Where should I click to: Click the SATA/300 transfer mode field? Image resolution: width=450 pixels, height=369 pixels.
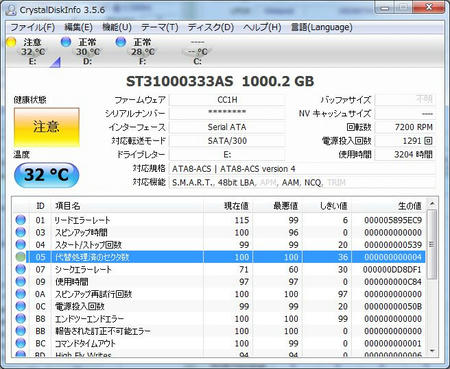[x=227, y=141]
